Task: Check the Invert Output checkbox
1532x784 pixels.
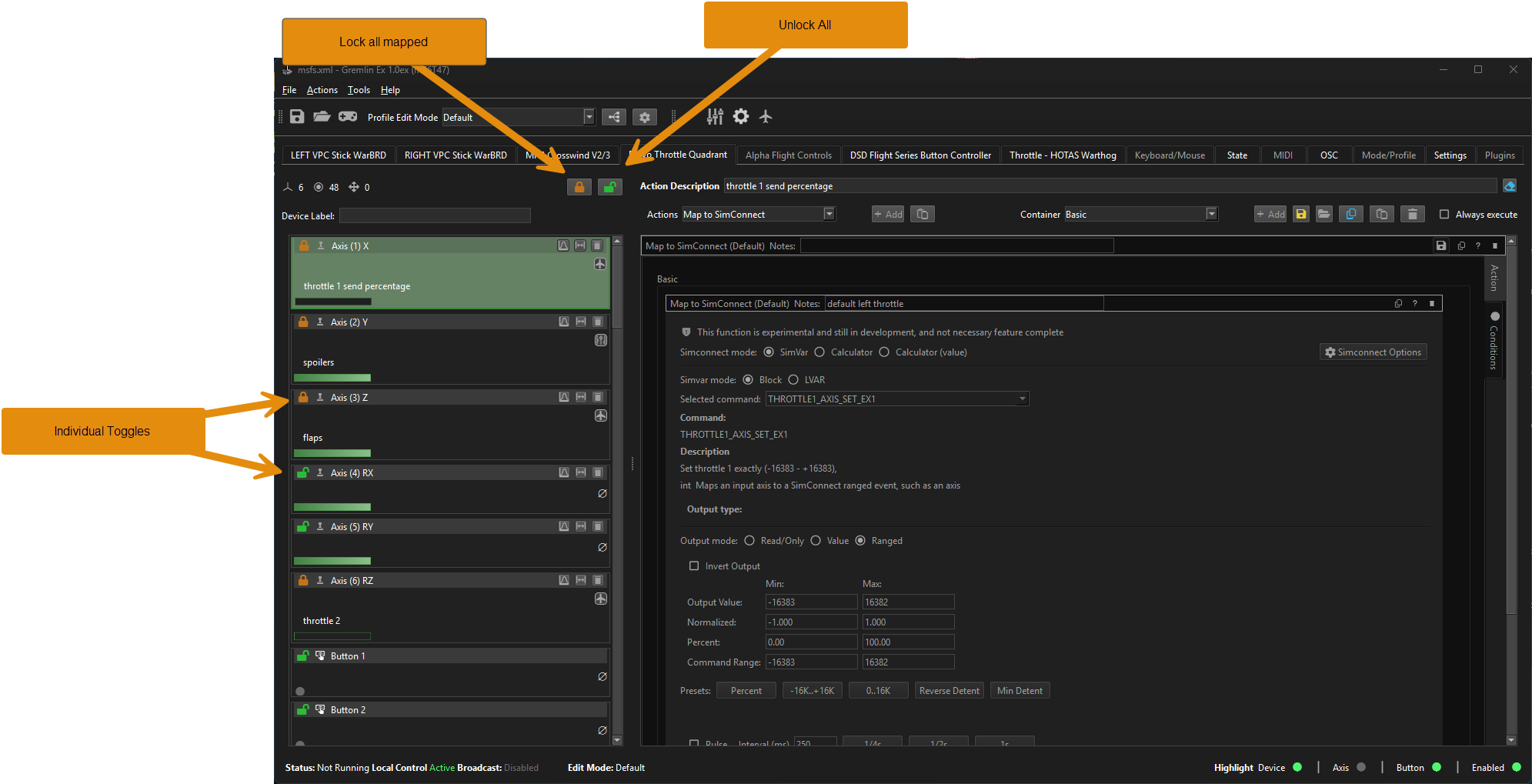Action: point(694,565)
